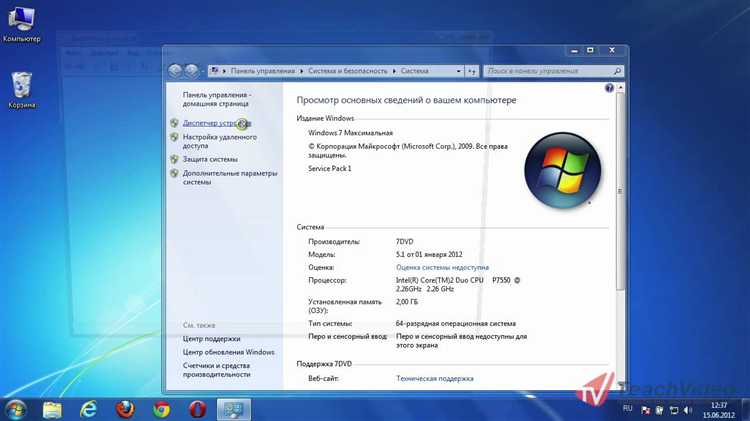Click the search magnifier icon
The image size is (750, 421).
click(x=617, y=71)
